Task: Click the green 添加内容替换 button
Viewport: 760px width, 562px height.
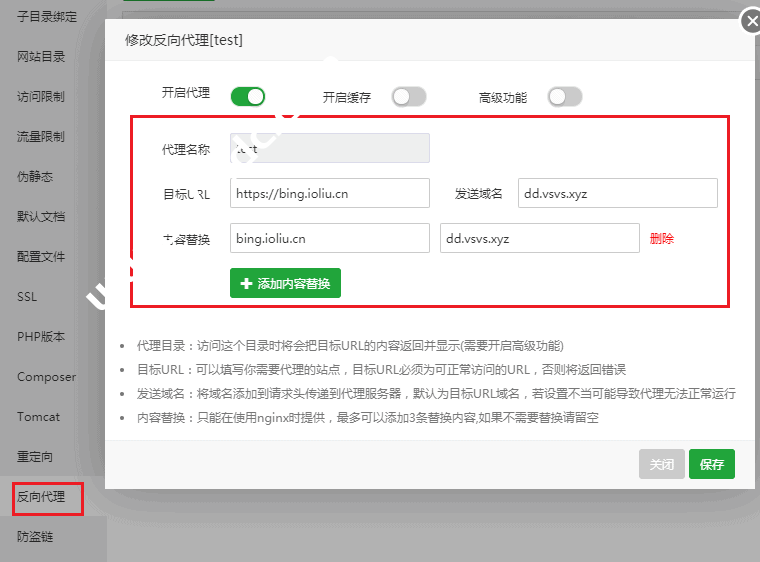Action: (286, 283)
